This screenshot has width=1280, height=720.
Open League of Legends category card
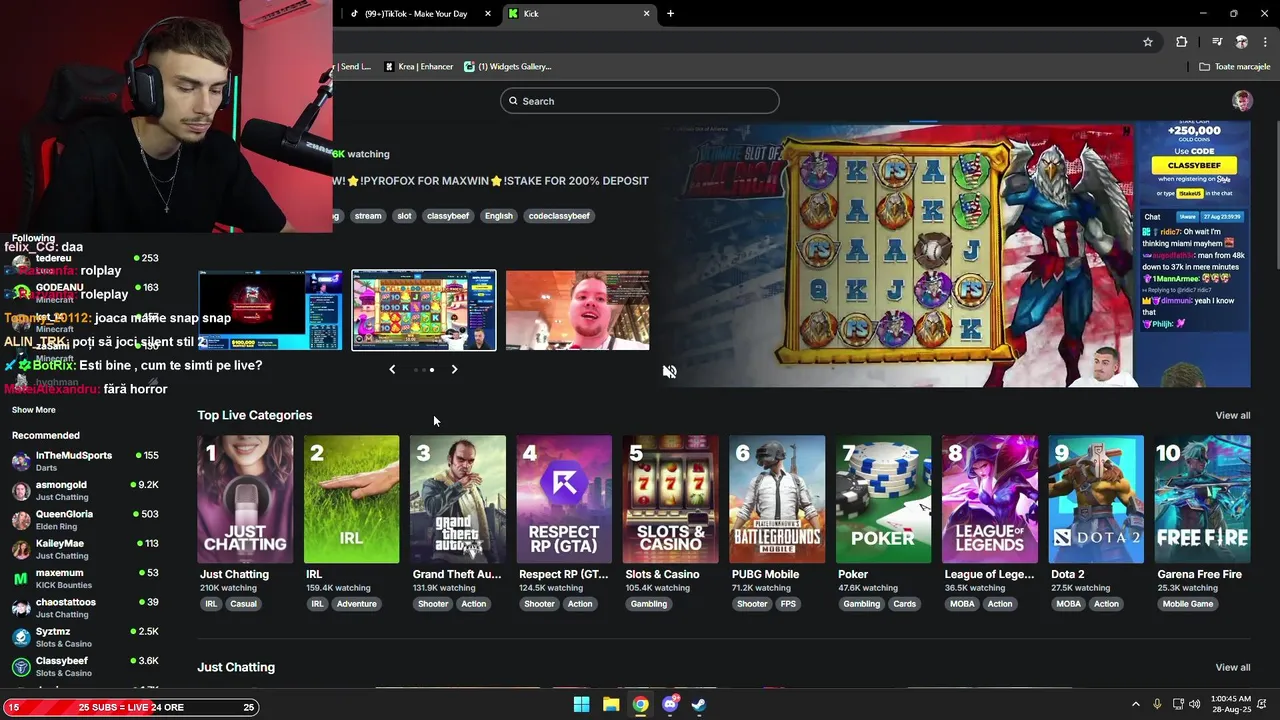990,499
